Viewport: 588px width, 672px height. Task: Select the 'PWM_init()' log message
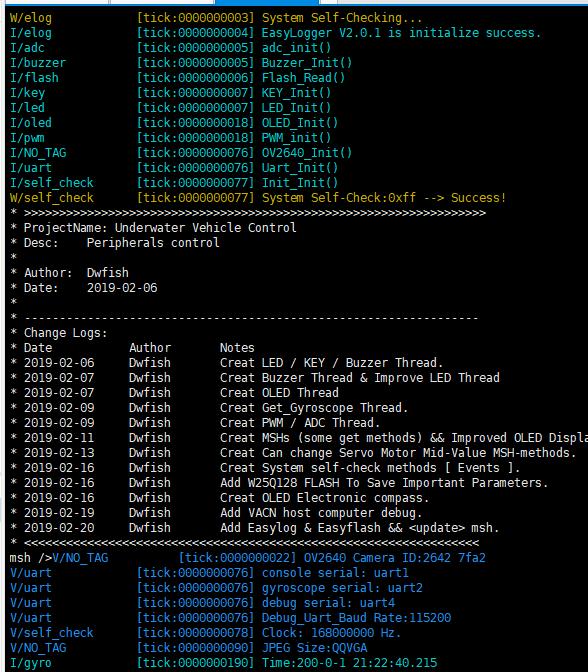pos(296,138)
